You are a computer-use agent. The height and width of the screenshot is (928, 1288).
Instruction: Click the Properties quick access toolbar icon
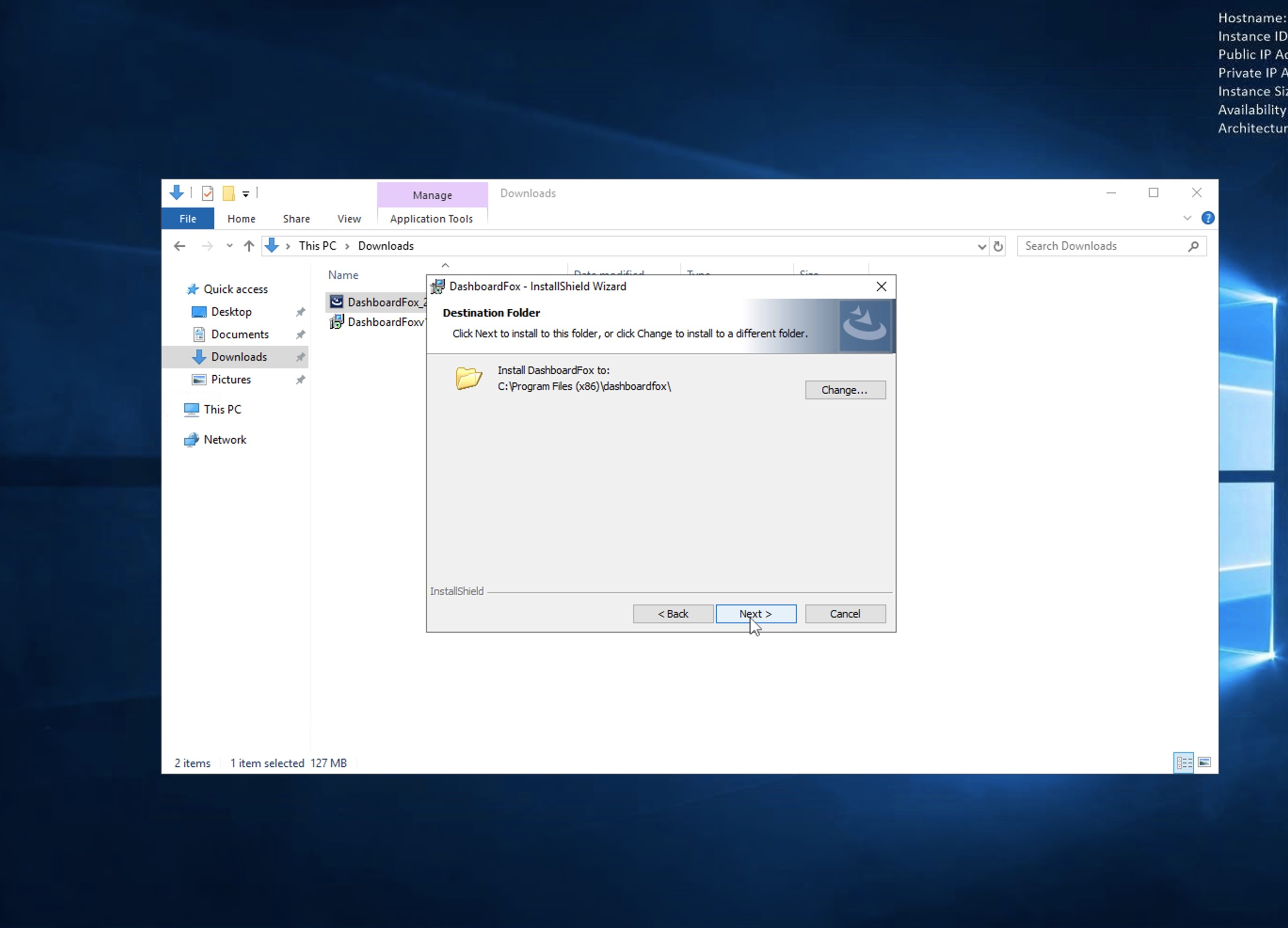[x=208, y=194]
